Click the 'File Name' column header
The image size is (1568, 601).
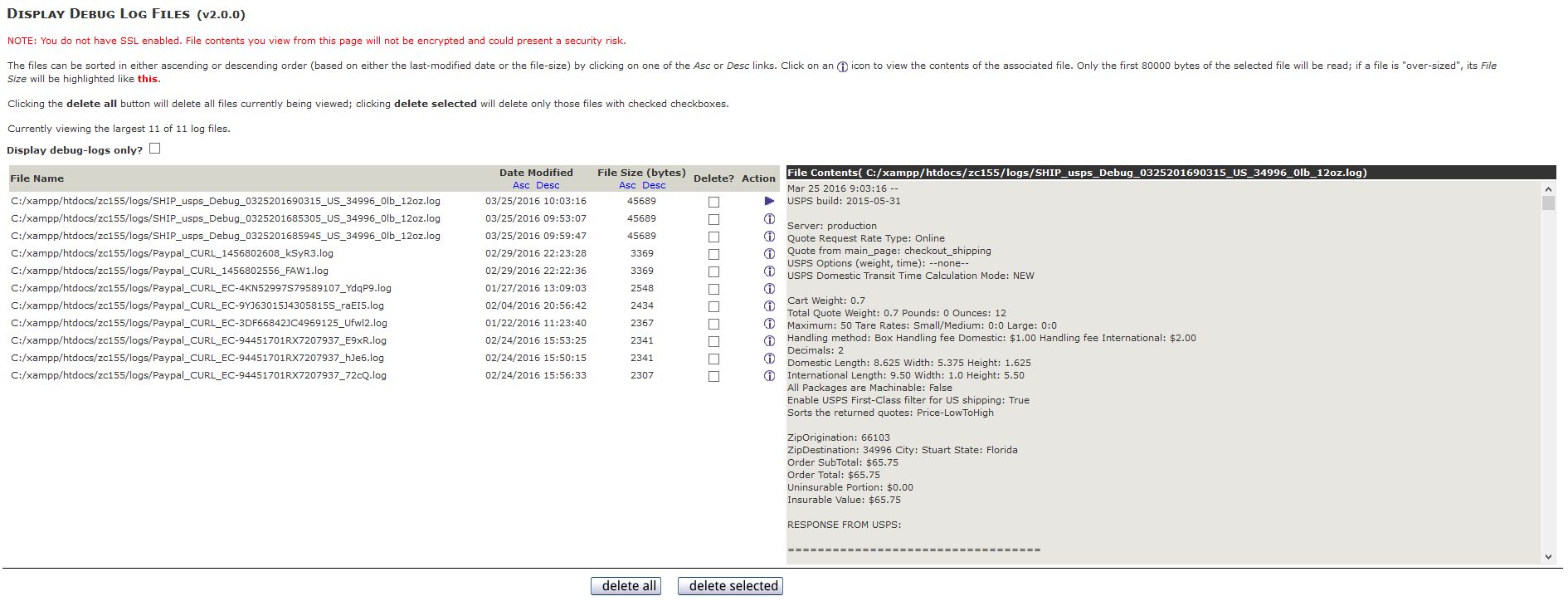[37, 178]
